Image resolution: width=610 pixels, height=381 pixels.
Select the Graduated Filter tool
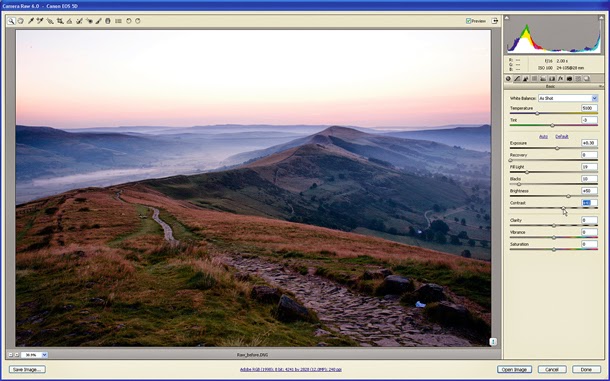coord(108,21)
